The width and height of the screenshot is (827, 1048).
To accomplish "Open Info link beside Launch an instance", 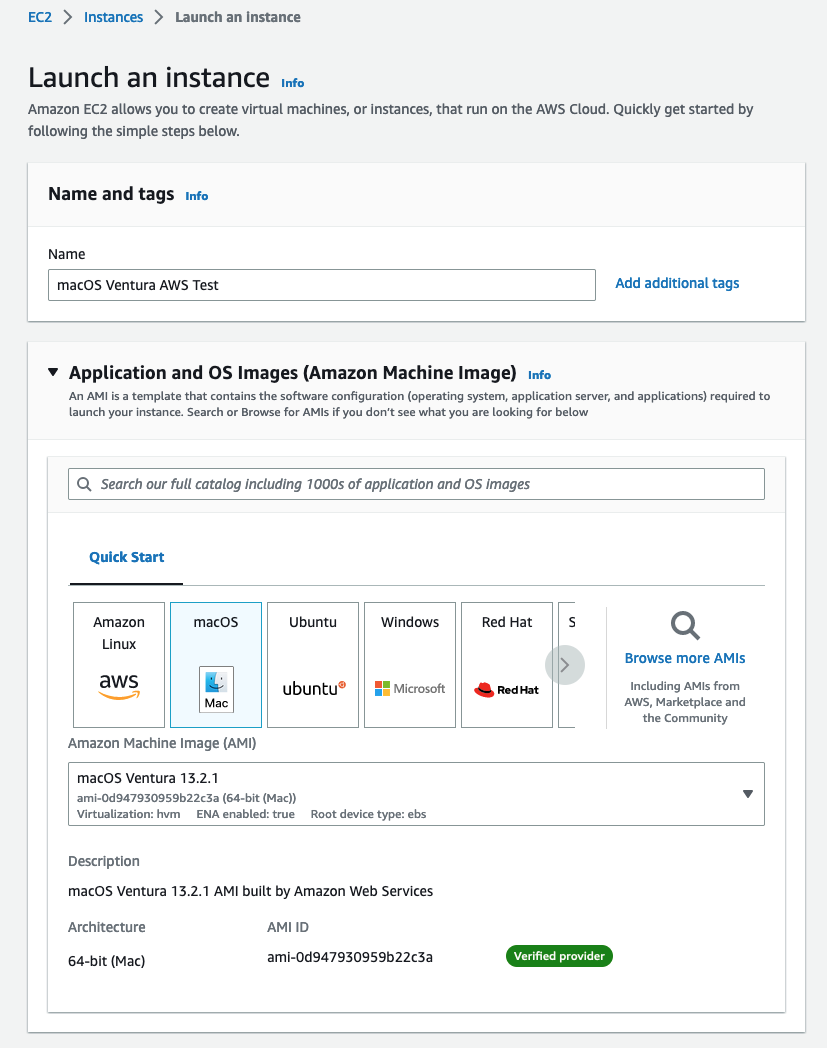I will [292, 83].
